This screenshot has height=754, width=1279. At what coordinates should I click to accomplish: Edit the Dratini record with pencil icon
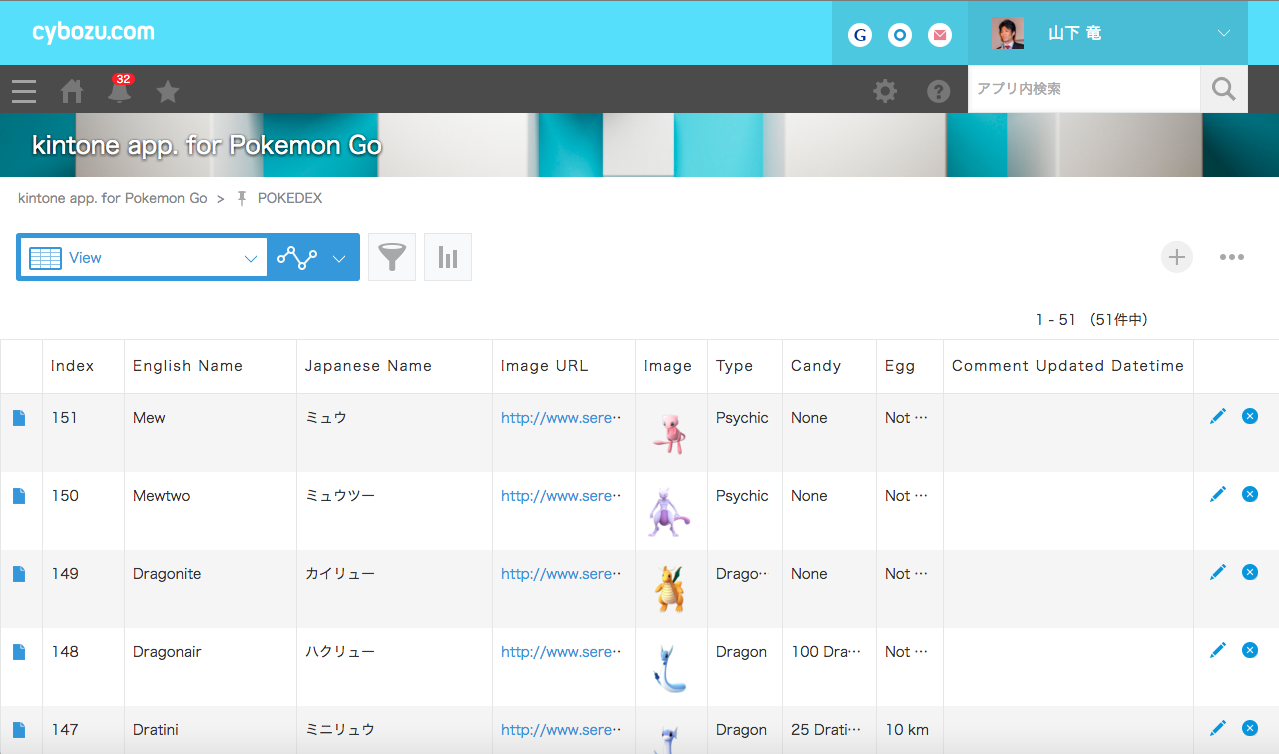(1217, 728)
